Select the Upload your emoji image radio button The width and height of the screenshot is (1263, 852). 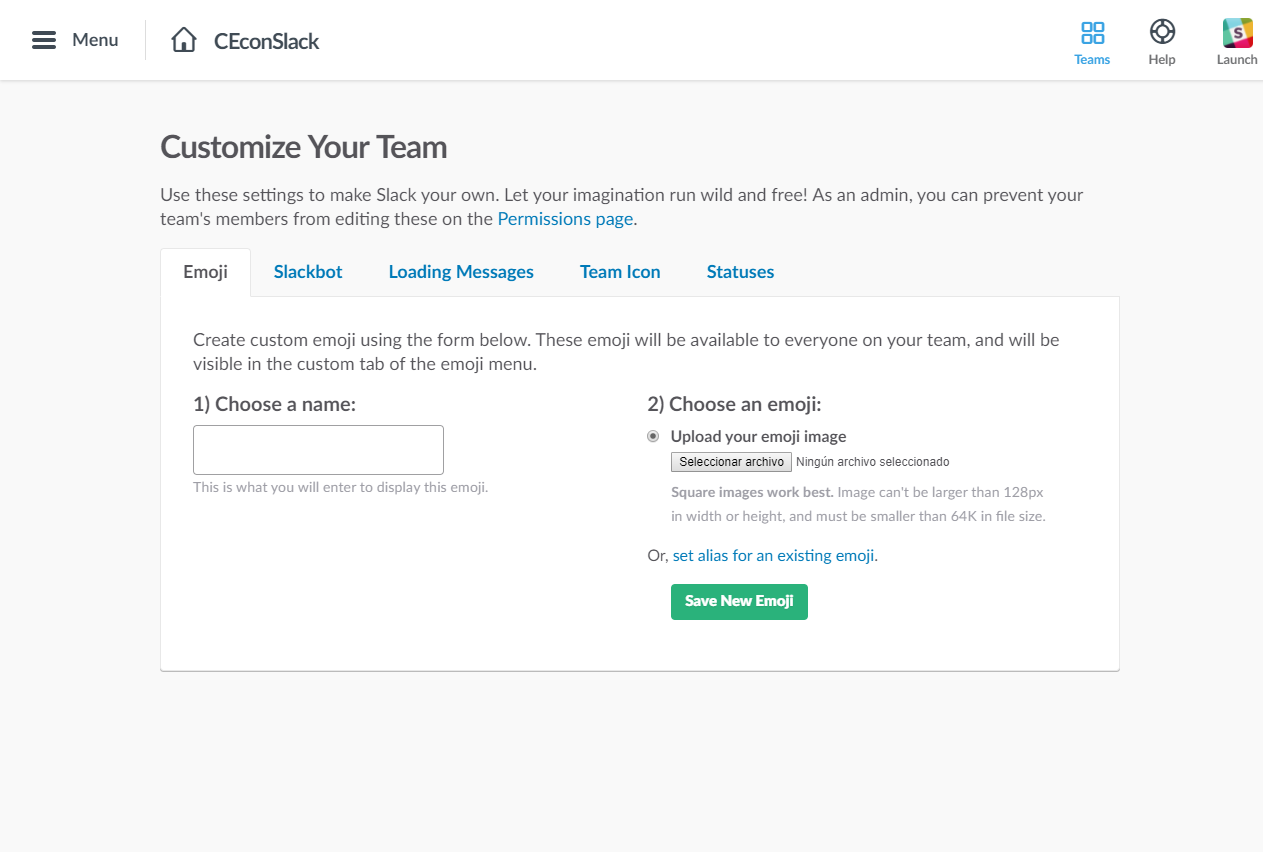pyautogui.click(x=653, y=436)
